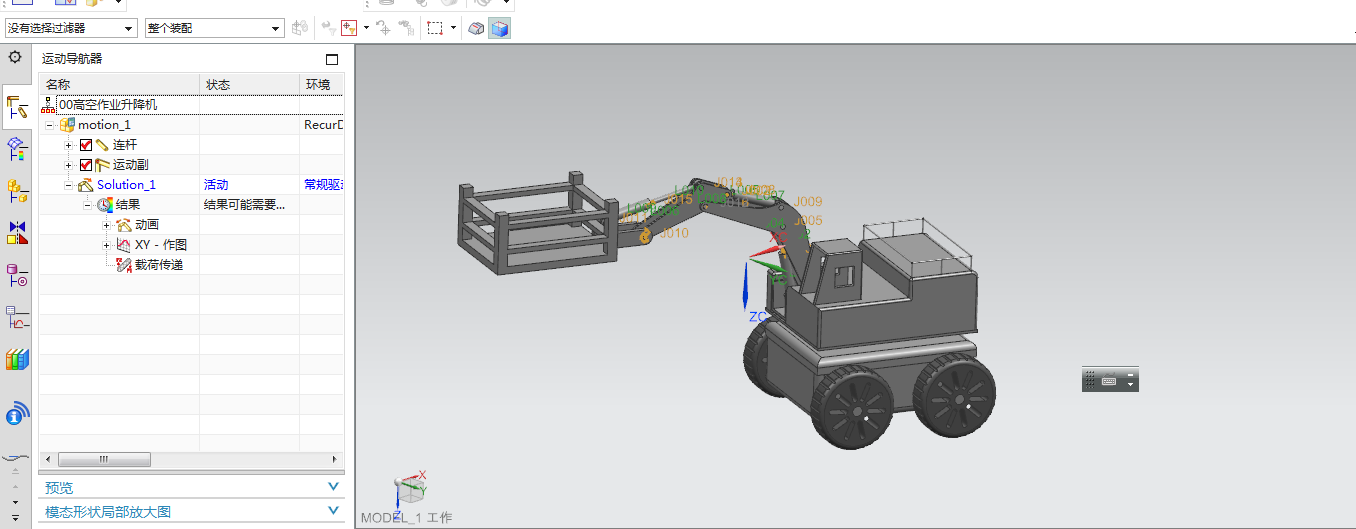Screen dimensions: 1356x529
Task: Select the Motion Navigator sidebar tab
Action: tap(17, 107)
